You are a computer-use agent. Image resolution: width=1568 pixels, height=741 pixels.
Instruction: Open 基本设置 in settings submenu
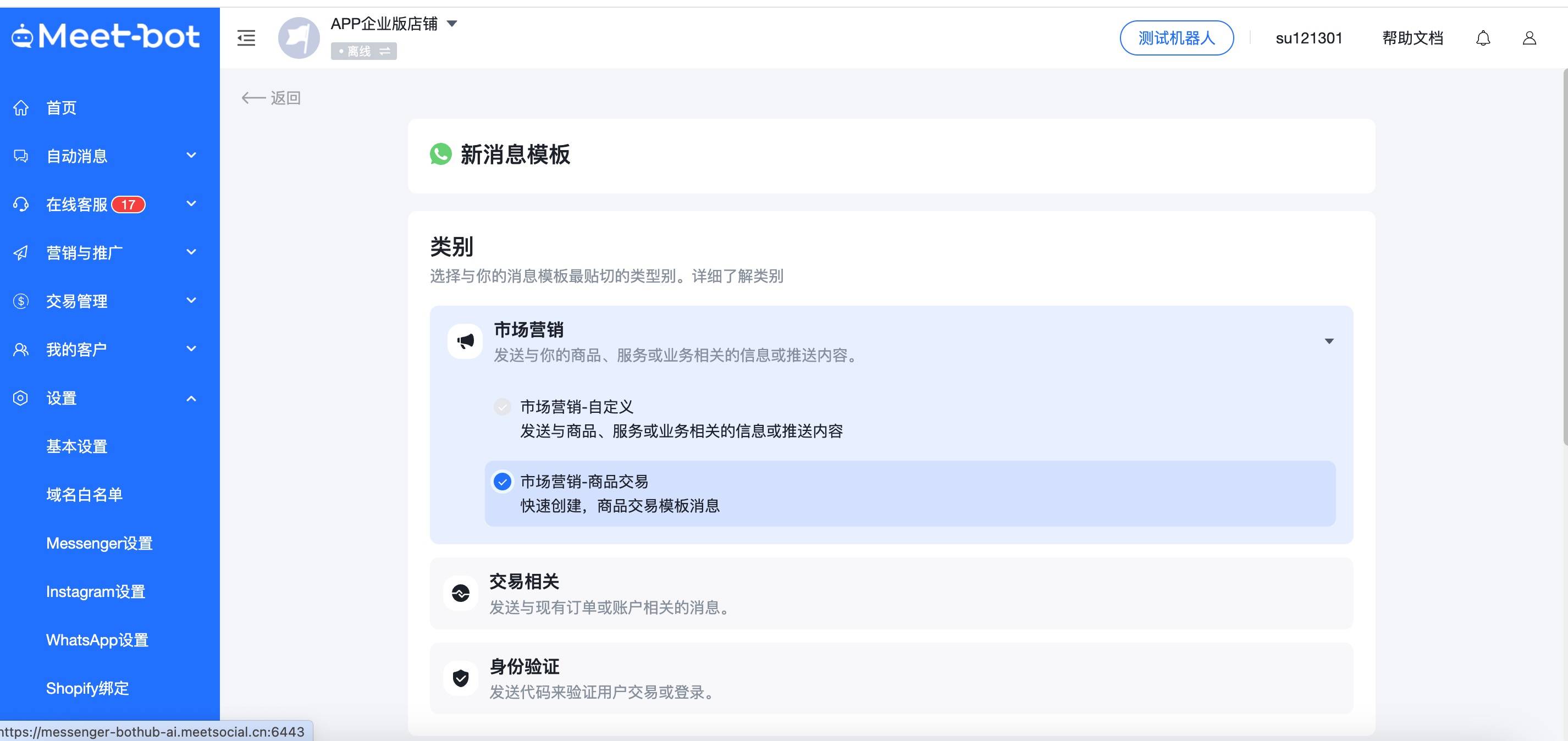click(x=77, y=446)
